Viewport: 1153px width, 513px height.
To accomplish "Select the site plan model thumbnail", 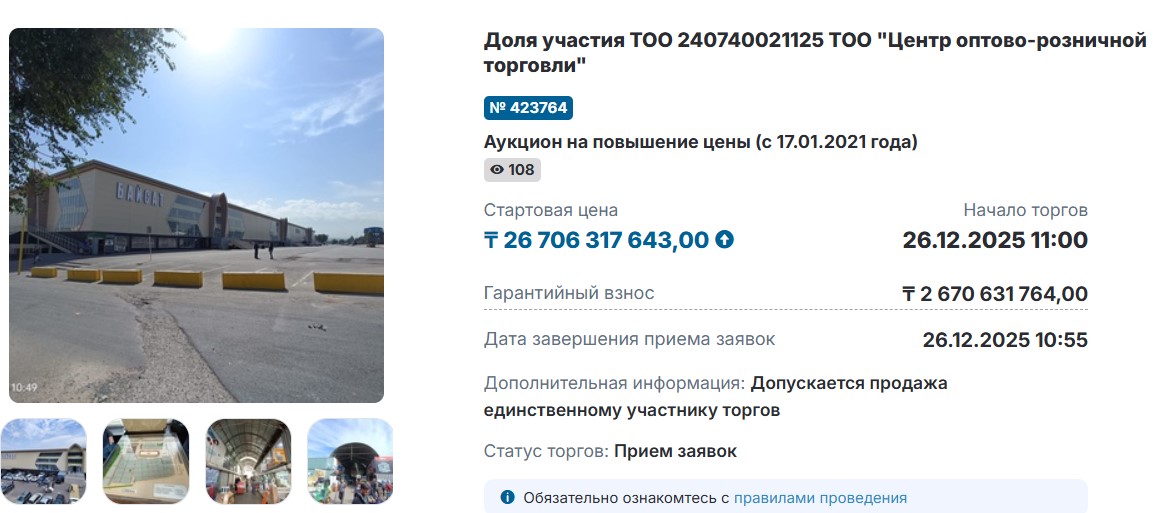I will click(146, 461).
